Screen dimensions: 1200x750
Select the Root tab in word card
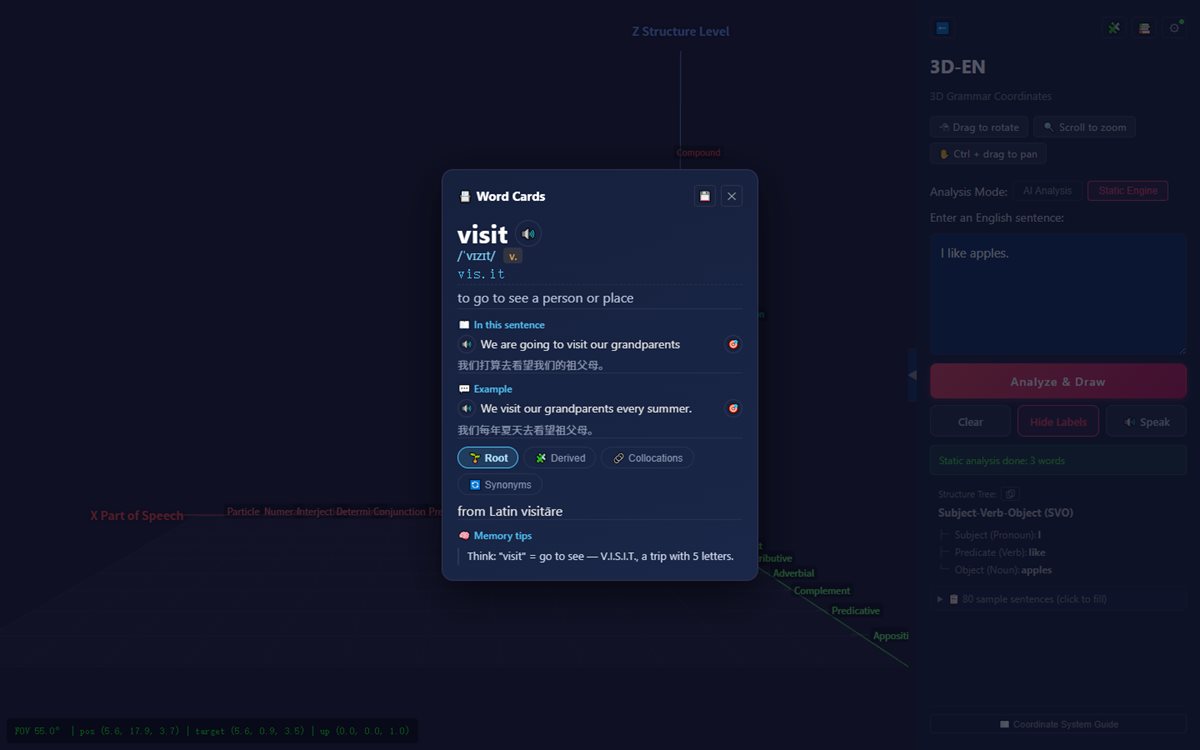[488, 458]
